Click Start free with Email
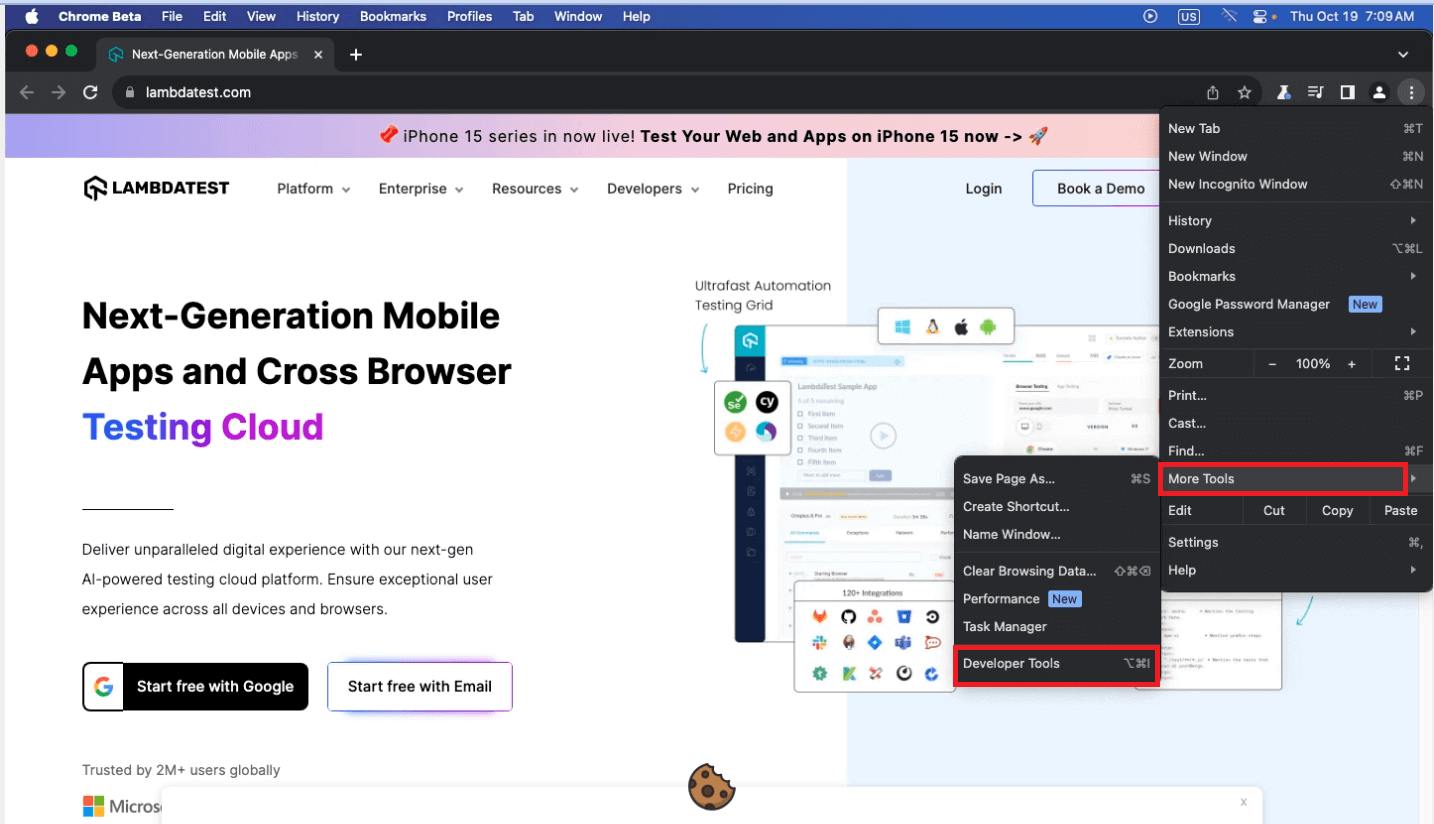This screenshot has width=1434, height=824. click(x=420, y=687)
